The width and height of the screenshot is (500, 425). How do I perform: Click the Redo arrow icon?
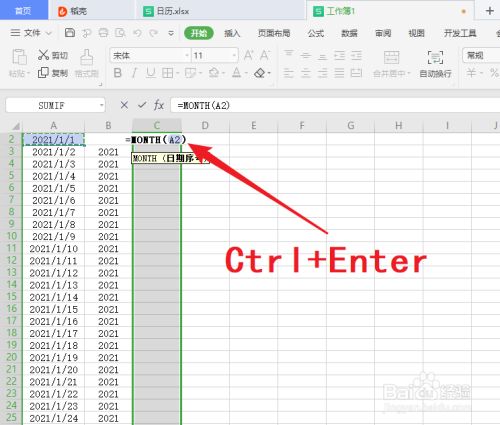153,33
